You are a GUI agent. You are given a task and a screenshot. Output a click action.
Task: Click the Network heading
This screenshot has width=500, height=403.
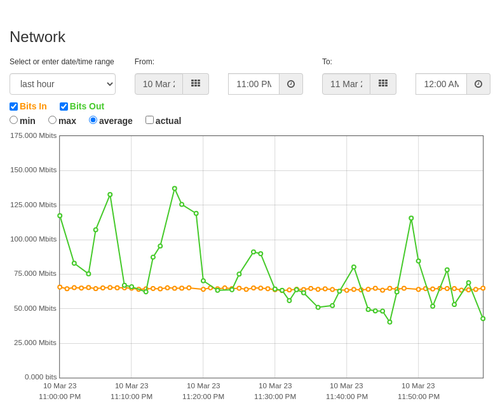37,37
